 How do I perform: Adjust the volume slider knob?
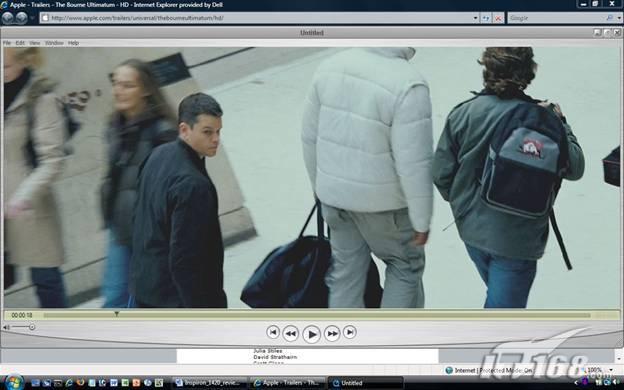[x=32, y=327]
